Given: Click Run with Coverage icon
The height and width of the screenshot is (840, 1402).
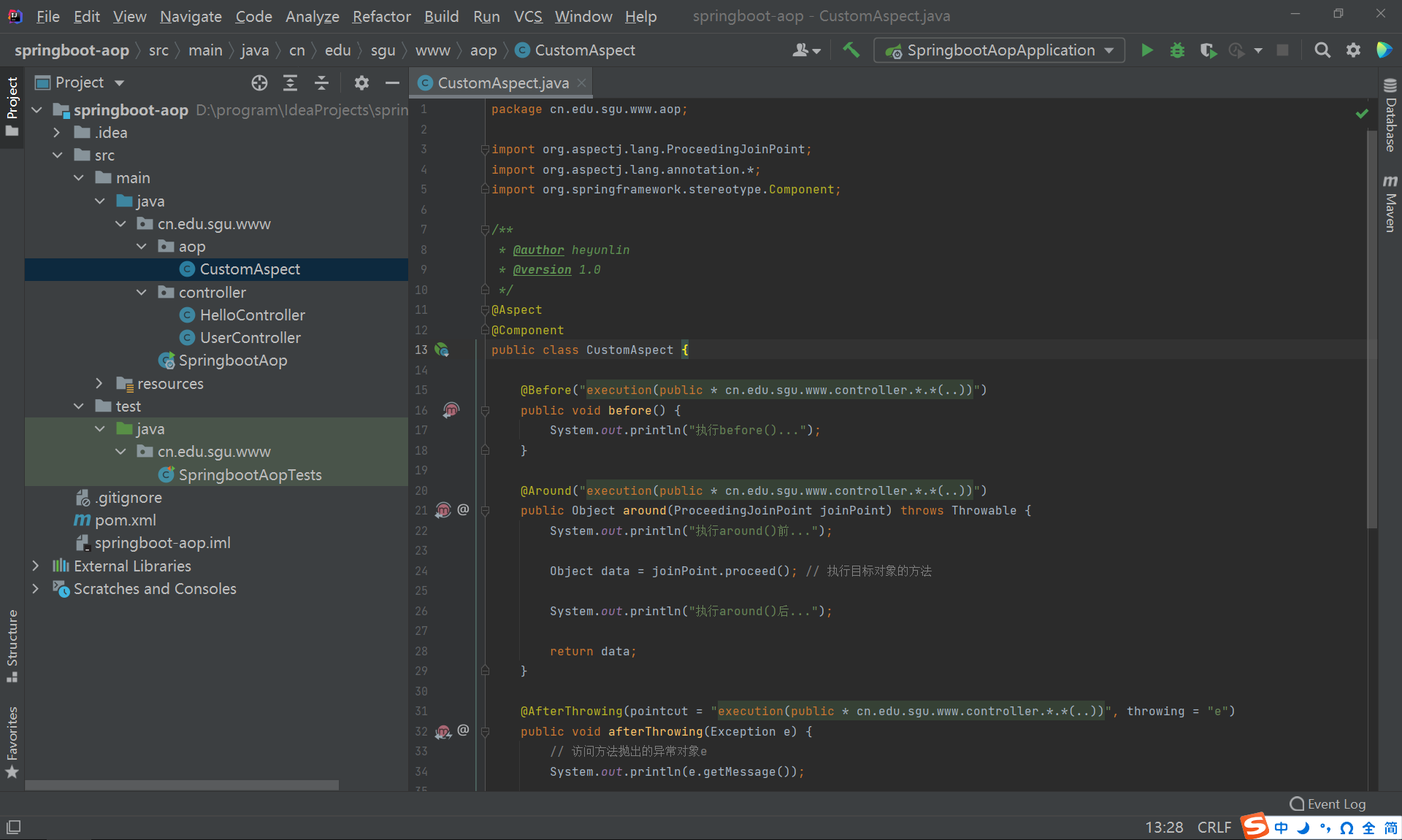Looking at the screenshot, I should [1208, 50].
